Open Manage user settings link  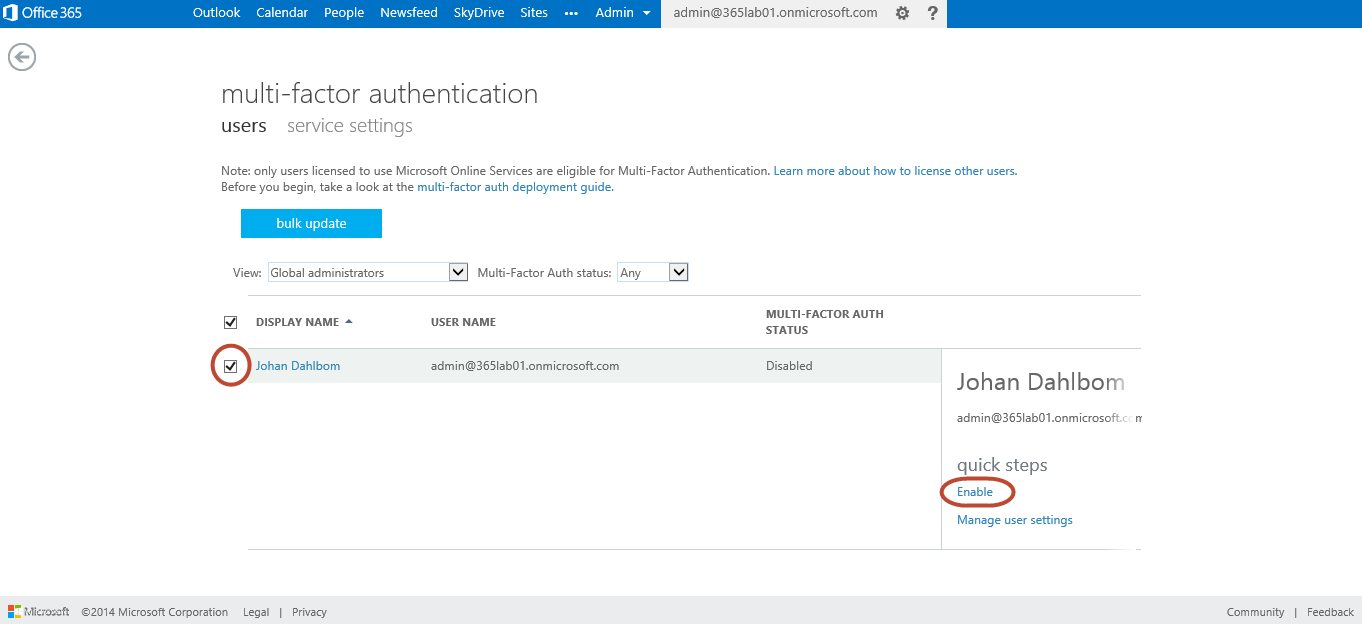[x=1014, y=520]
